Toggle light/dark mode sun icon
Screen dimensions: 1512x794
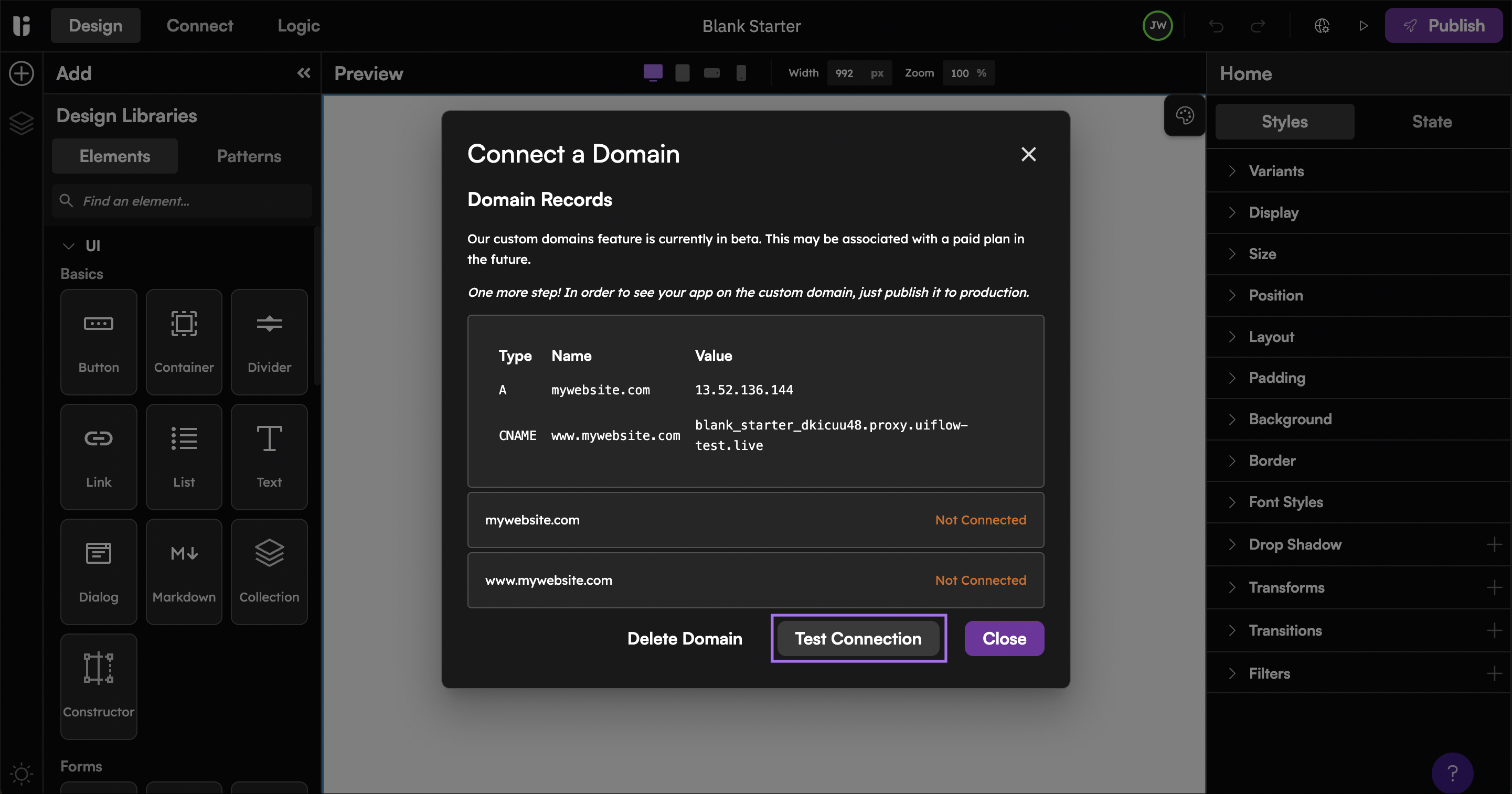click(22, 773)
